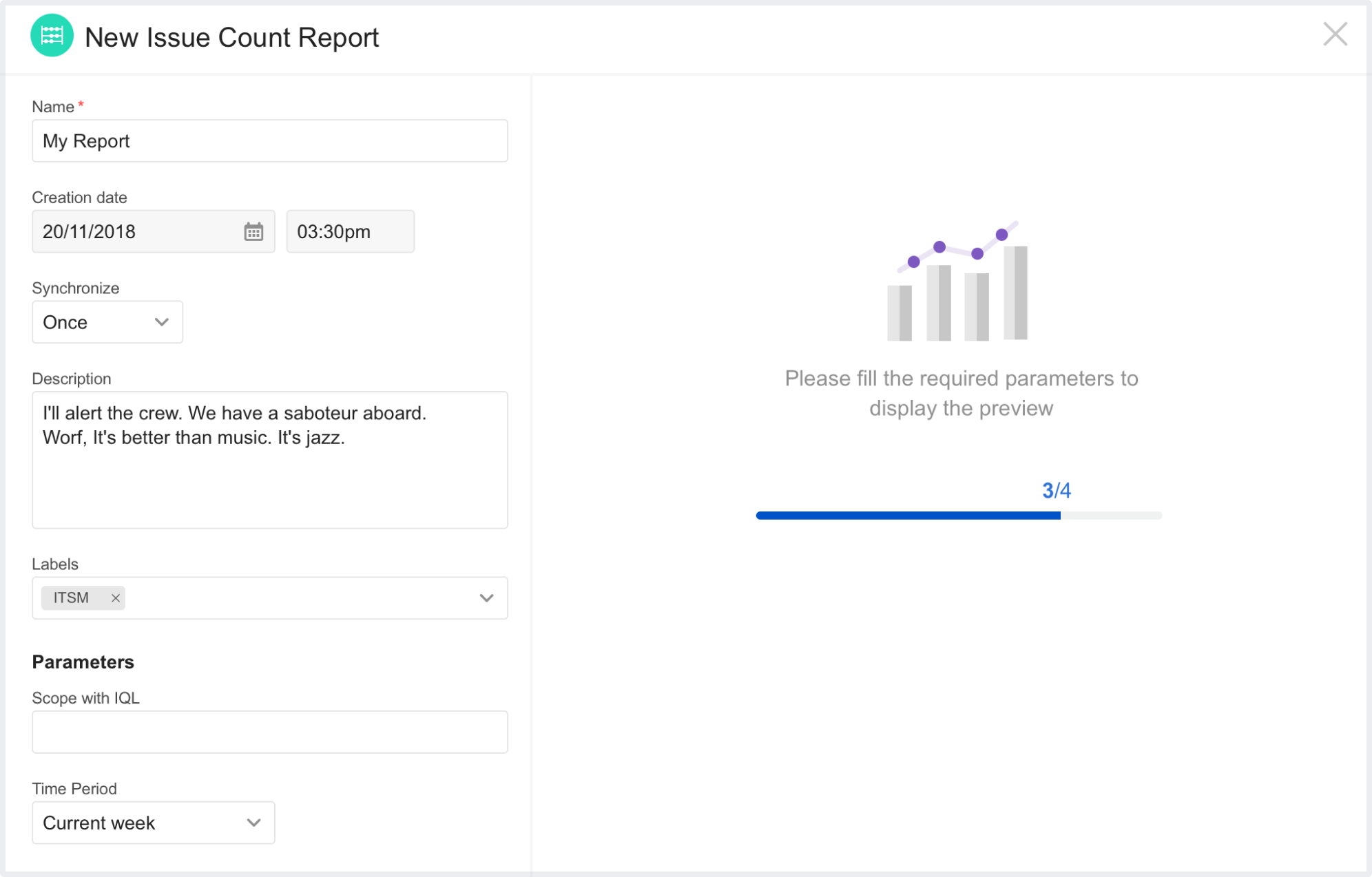Click the New Issue Count Report title

click(x=231, y=38)
